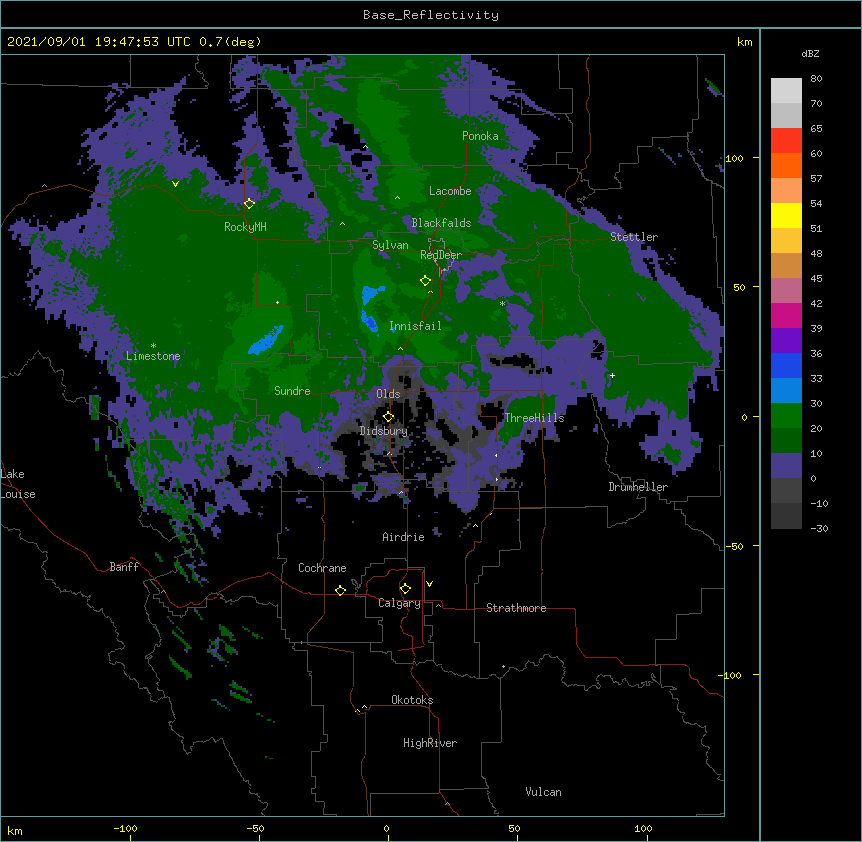Select the bright yellow 51-54 dBZ swatch
862x842 pixels.
(786, 215)
